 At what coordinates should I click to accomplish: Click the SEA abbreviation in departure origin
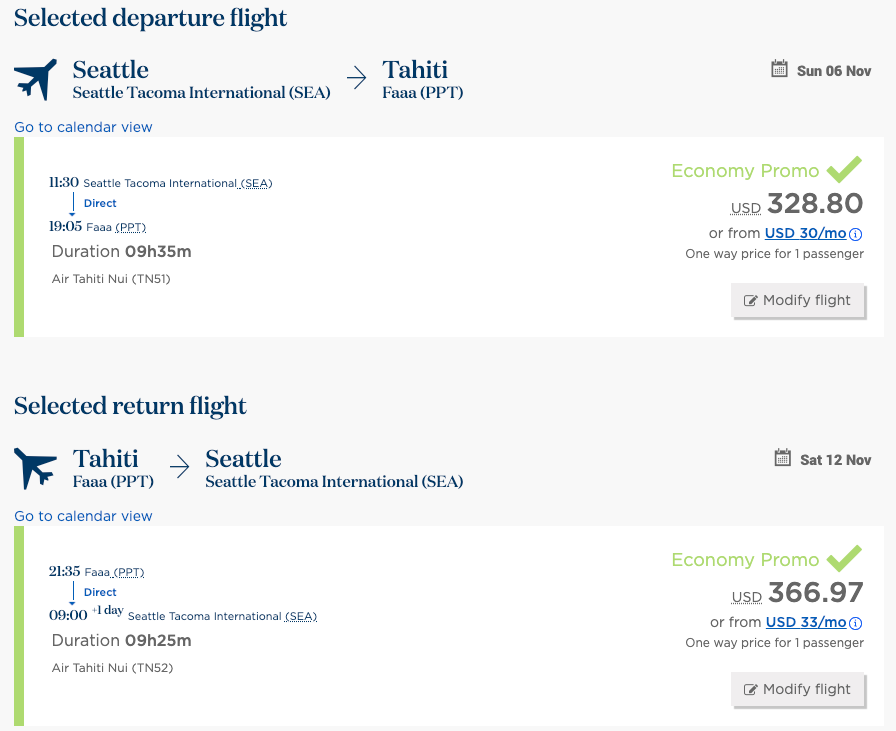pyautogui.click(x=256, y=183)
